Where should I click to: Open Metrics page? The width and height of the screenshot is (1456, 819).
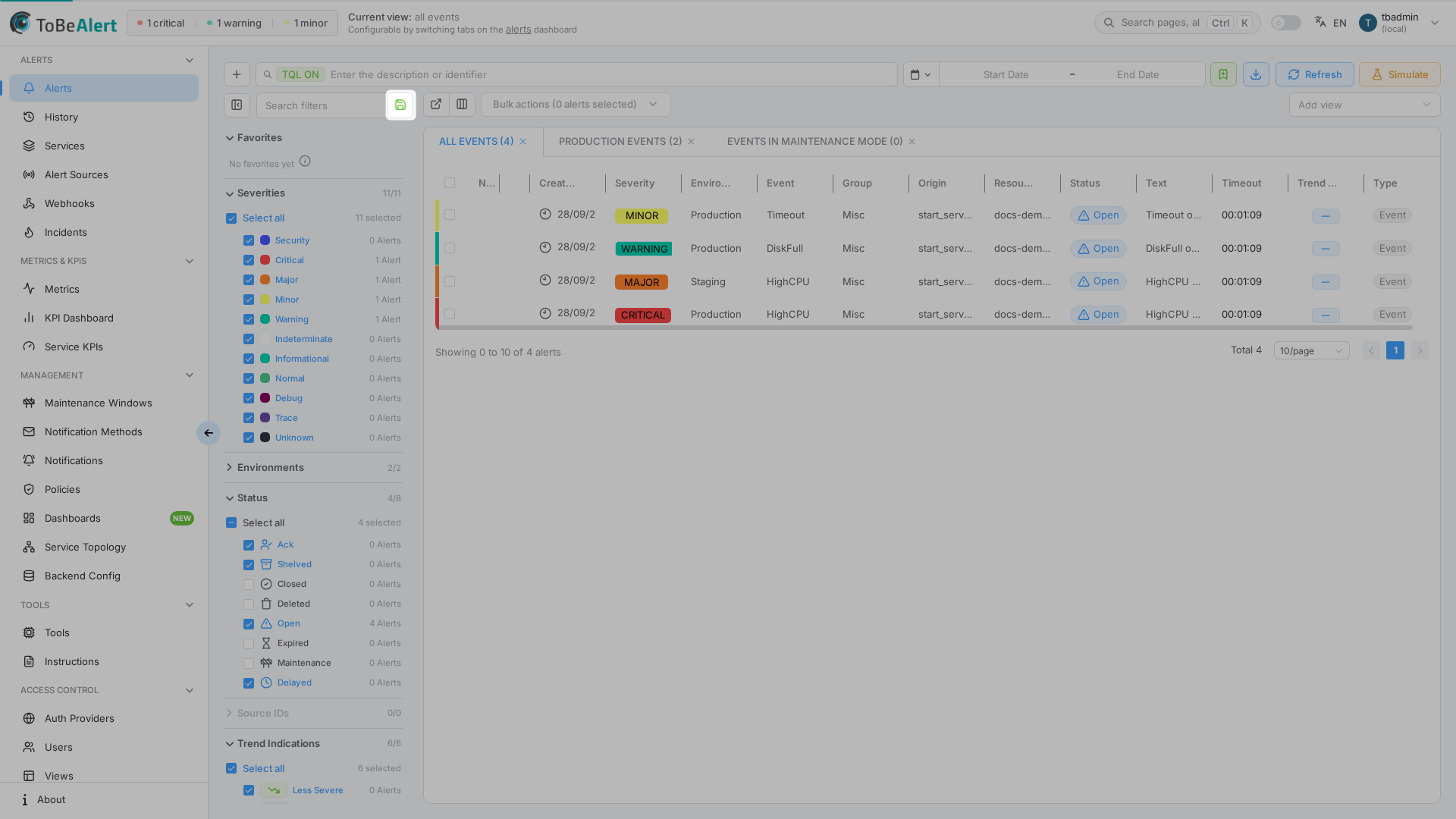(104, 289)
